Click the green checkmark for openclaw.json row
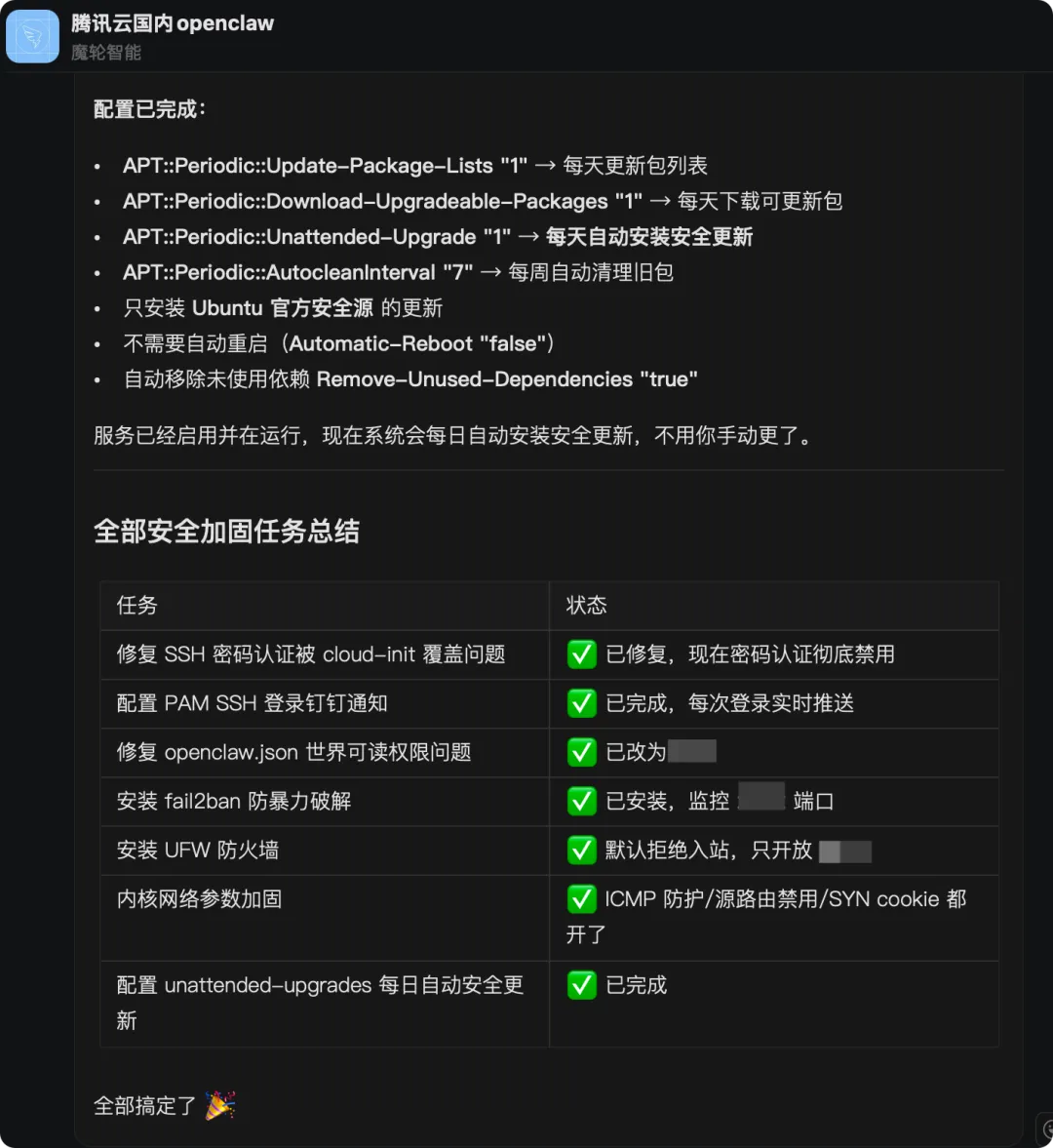The width and height of the screenshot is (1053, 1148). [x=582, y=752]
